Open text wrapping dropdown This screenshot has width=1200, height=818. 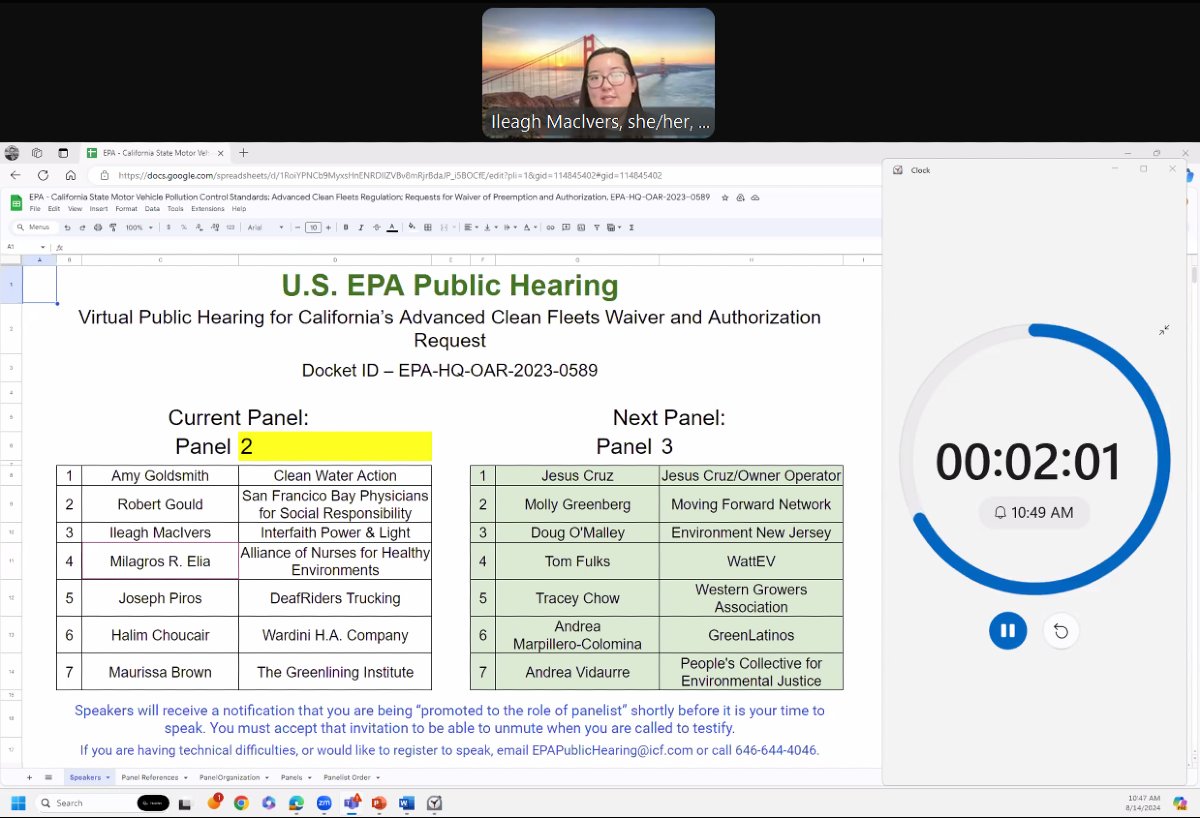coord(510,228)
